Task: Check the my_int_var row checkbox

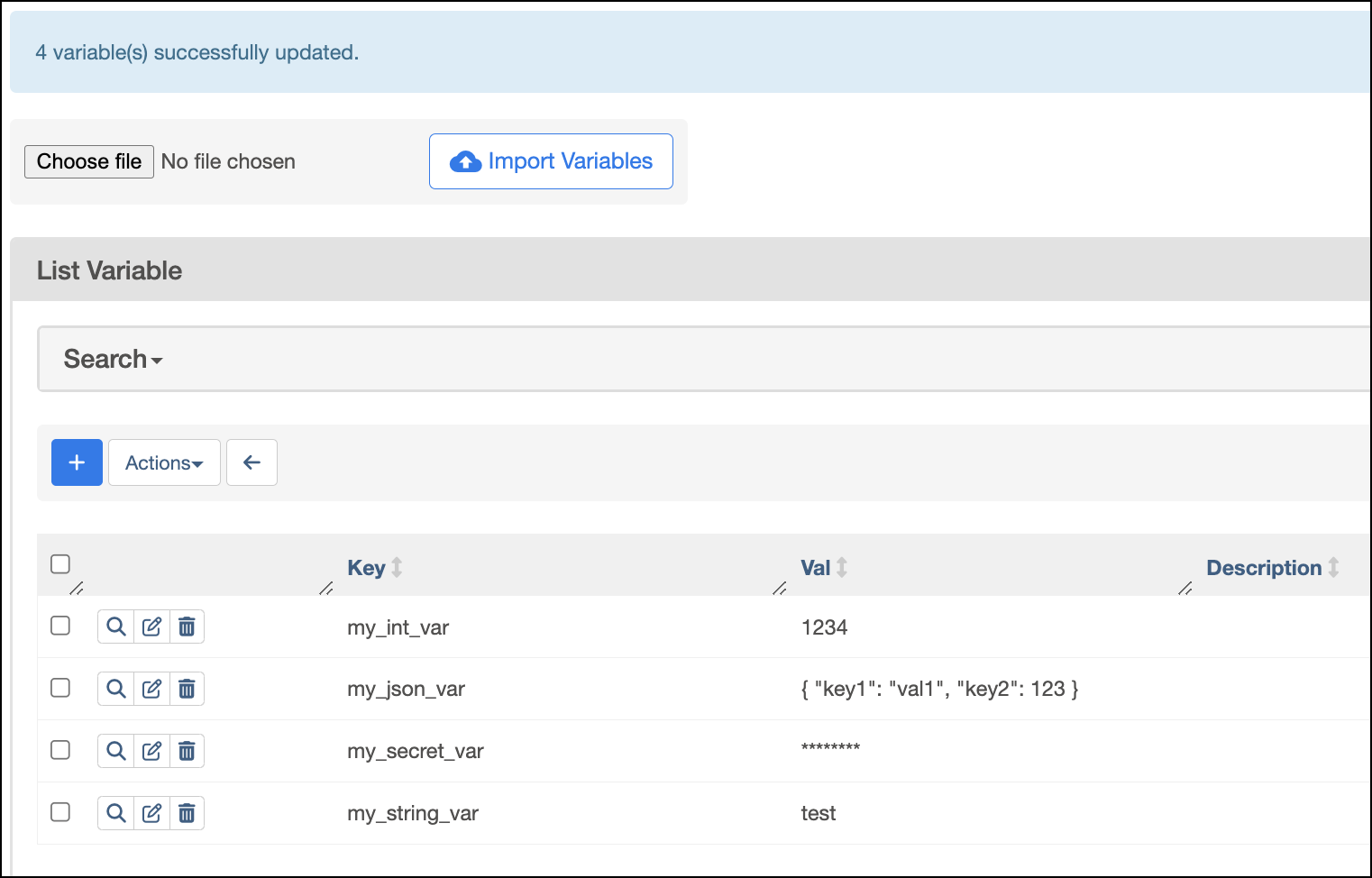Action: [59, 626]
